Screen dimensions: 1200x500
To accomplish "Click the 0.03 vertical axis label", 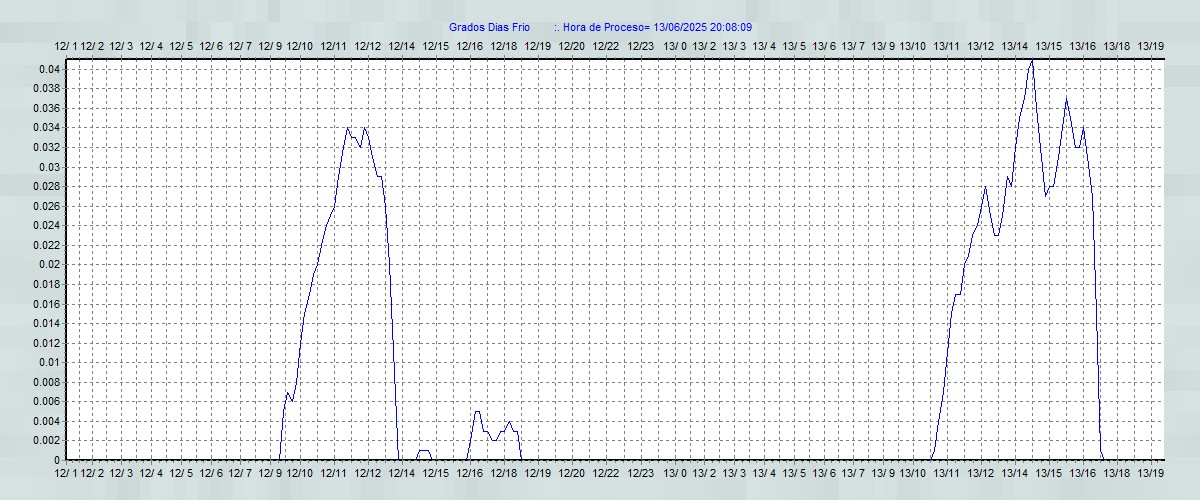I will coord(48,167).
